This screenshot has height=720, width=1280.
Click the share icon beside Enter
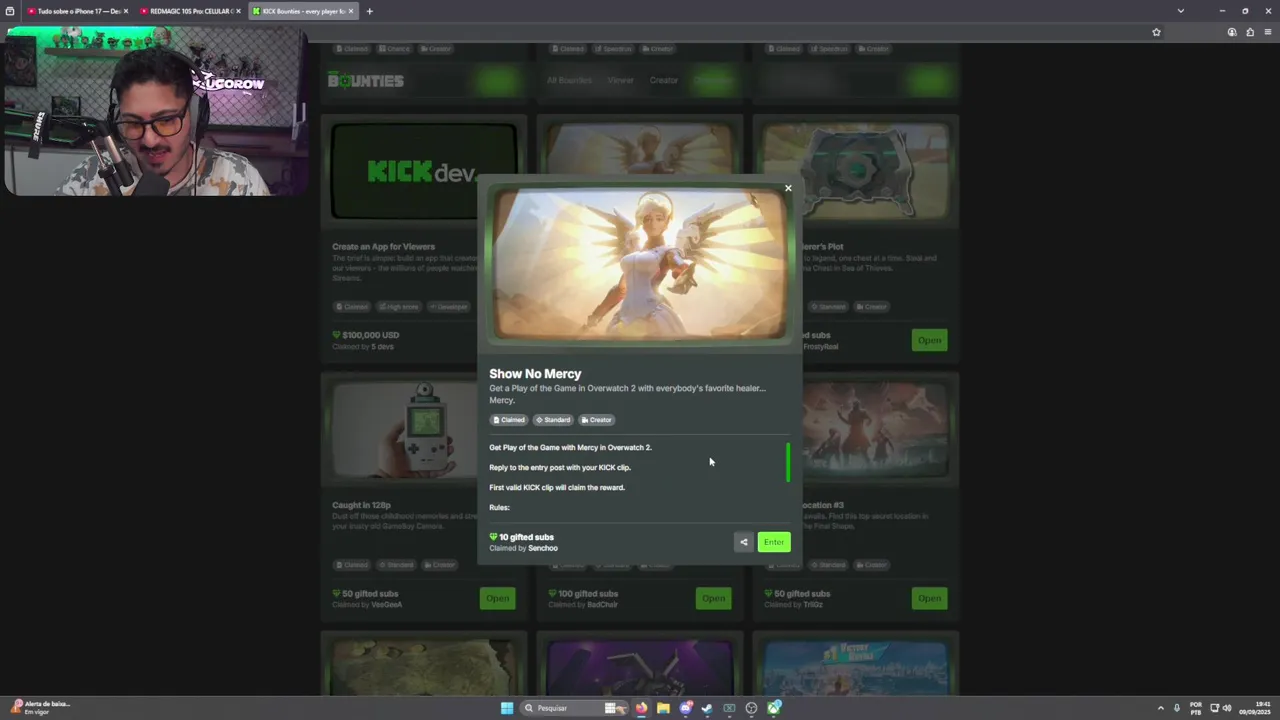tap(743, 542)
